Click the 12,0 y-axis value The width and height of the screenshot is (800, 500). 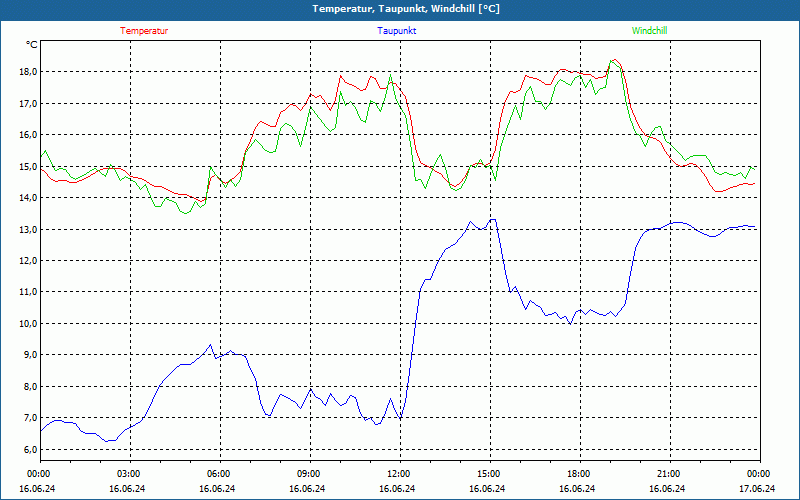(x=30, y=261)
